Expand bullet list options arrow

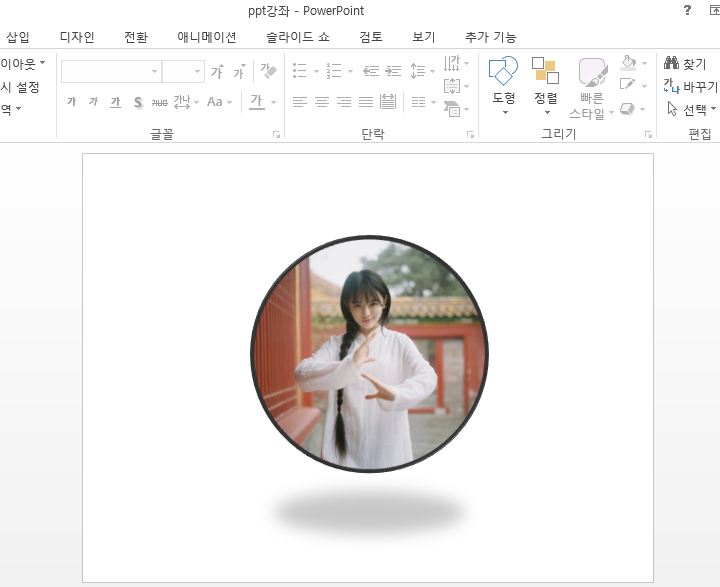pyautogui.click(x=316, y=72)
